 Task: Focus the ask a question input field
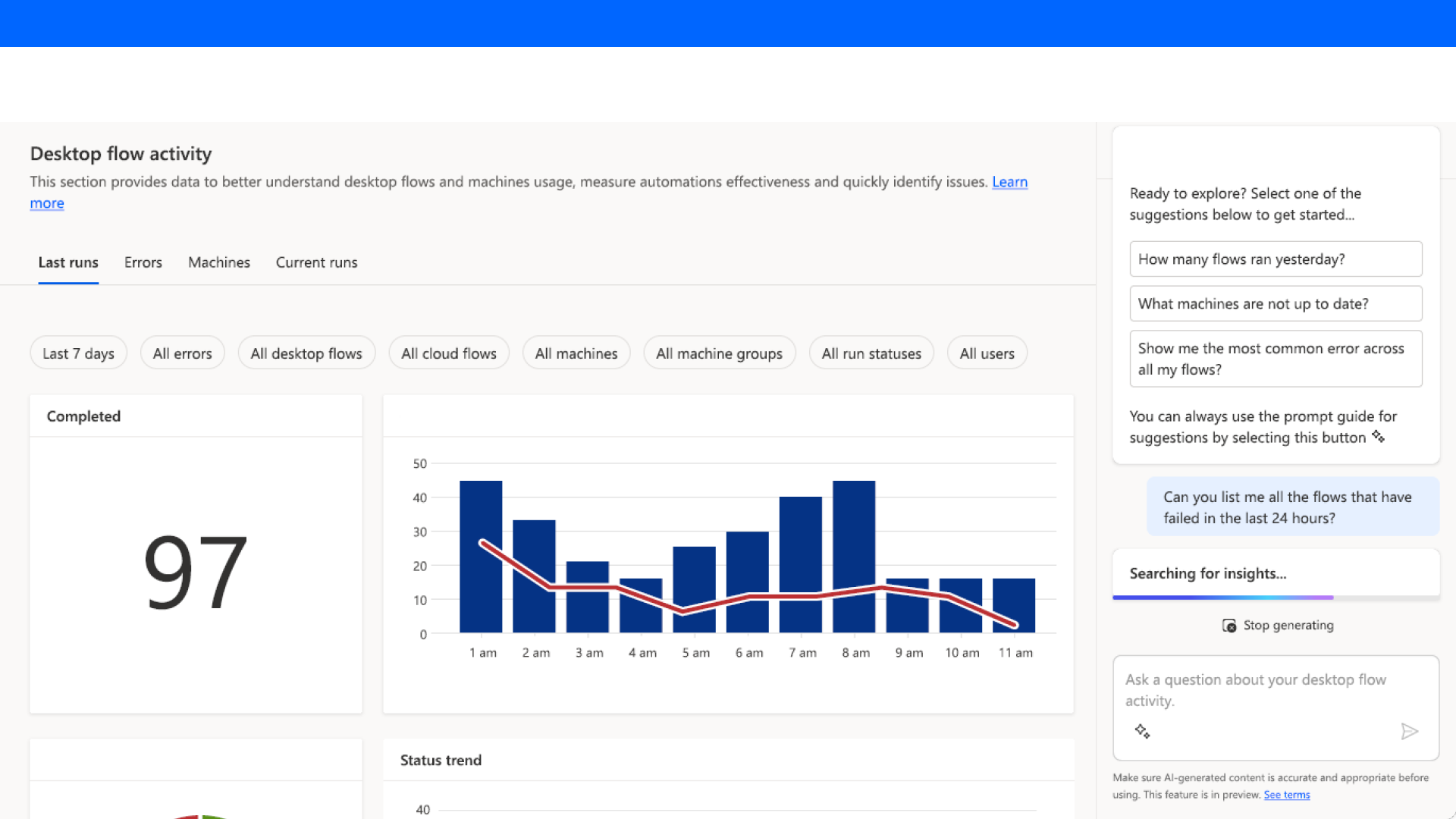pos(1274,690)
